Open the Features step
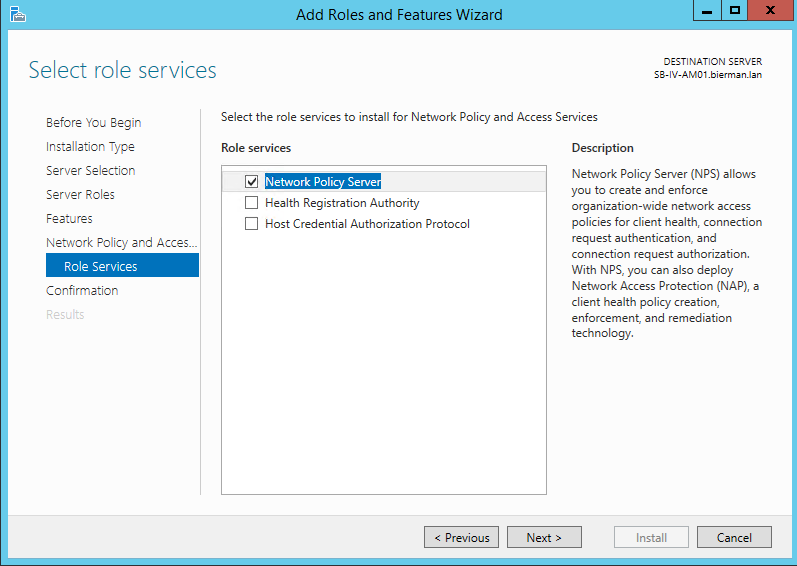797x566 pixels. [69, 218]
